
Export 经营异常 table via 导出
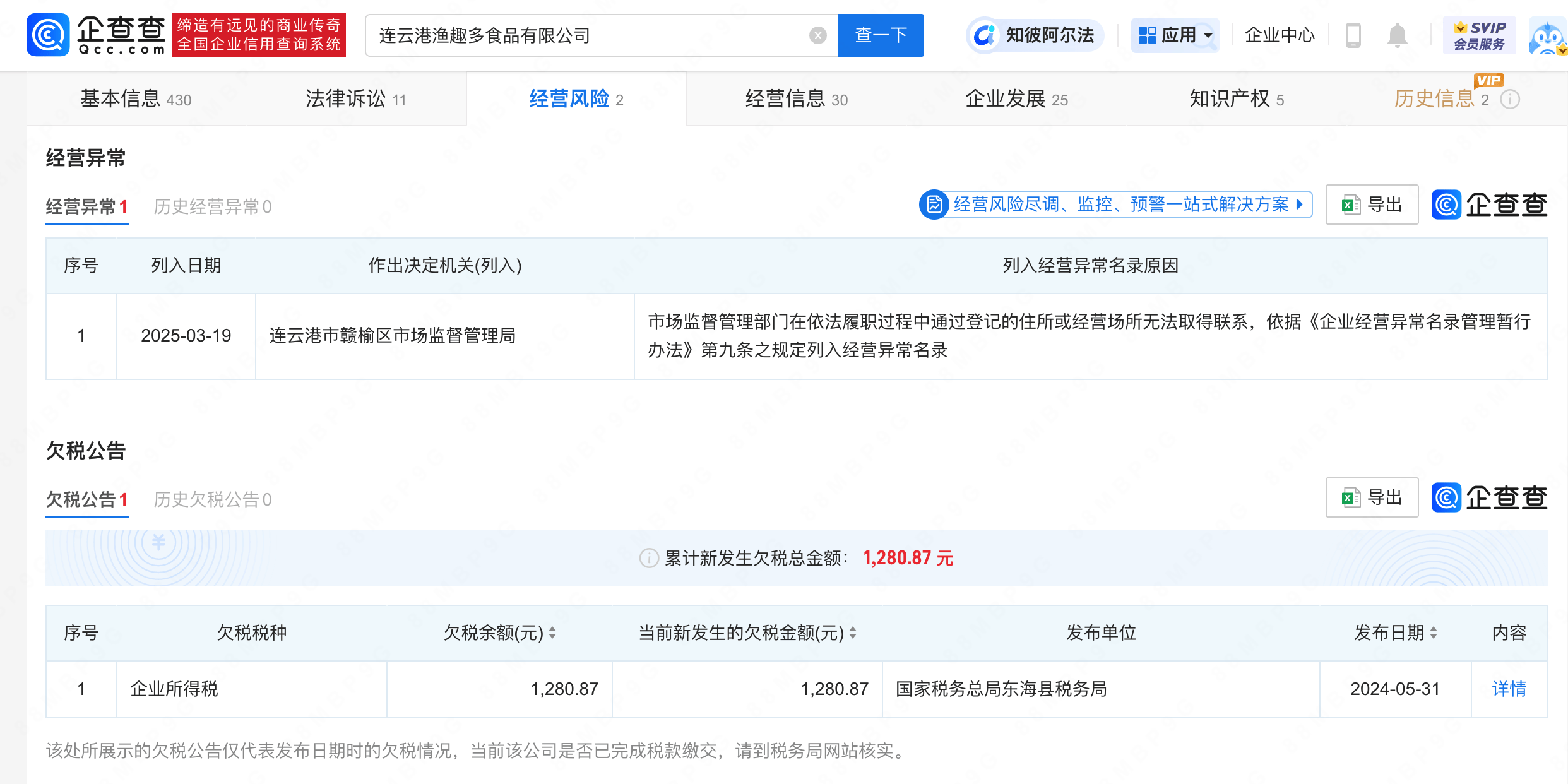[x=1372, y=205]
